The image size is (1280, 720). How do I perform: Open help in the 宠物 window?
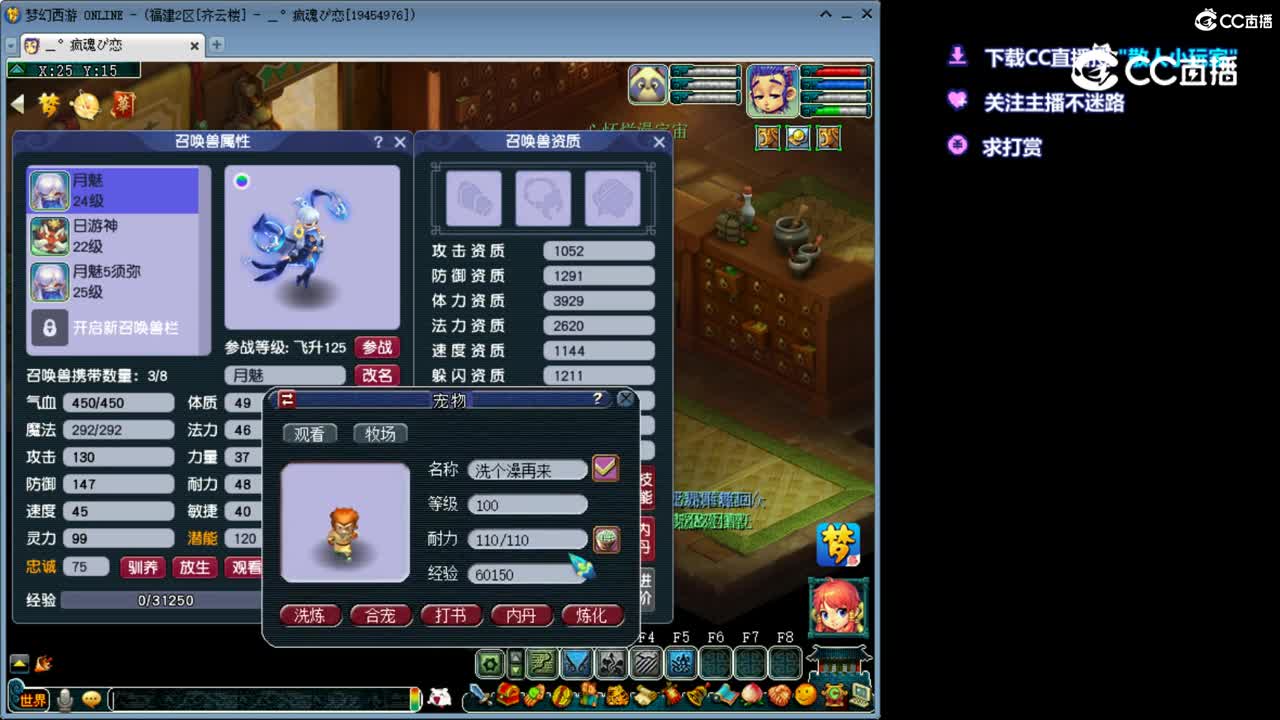click(597, 398)
